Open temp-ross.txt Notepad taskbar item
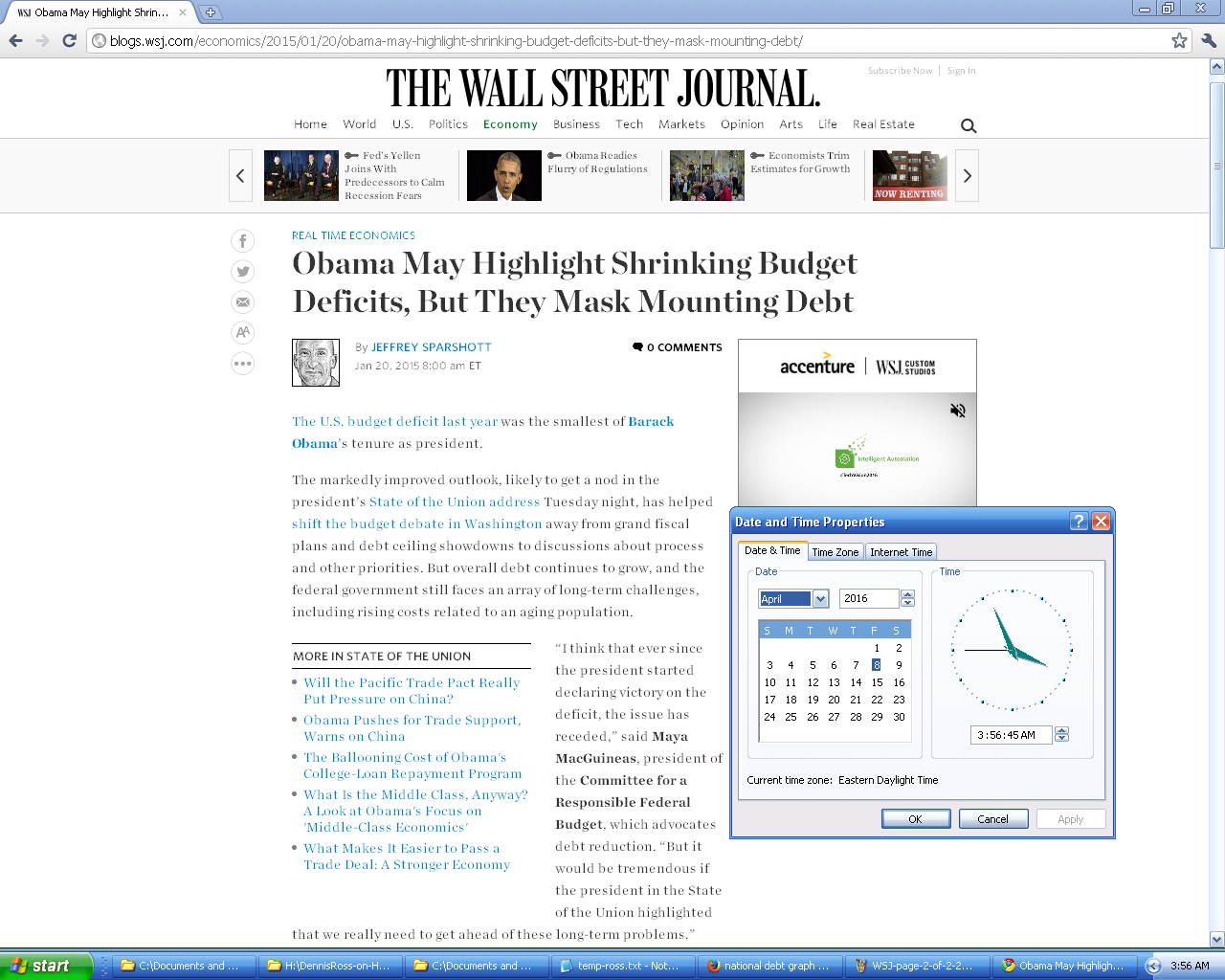Screen dimensions: 1225x980 624,966
